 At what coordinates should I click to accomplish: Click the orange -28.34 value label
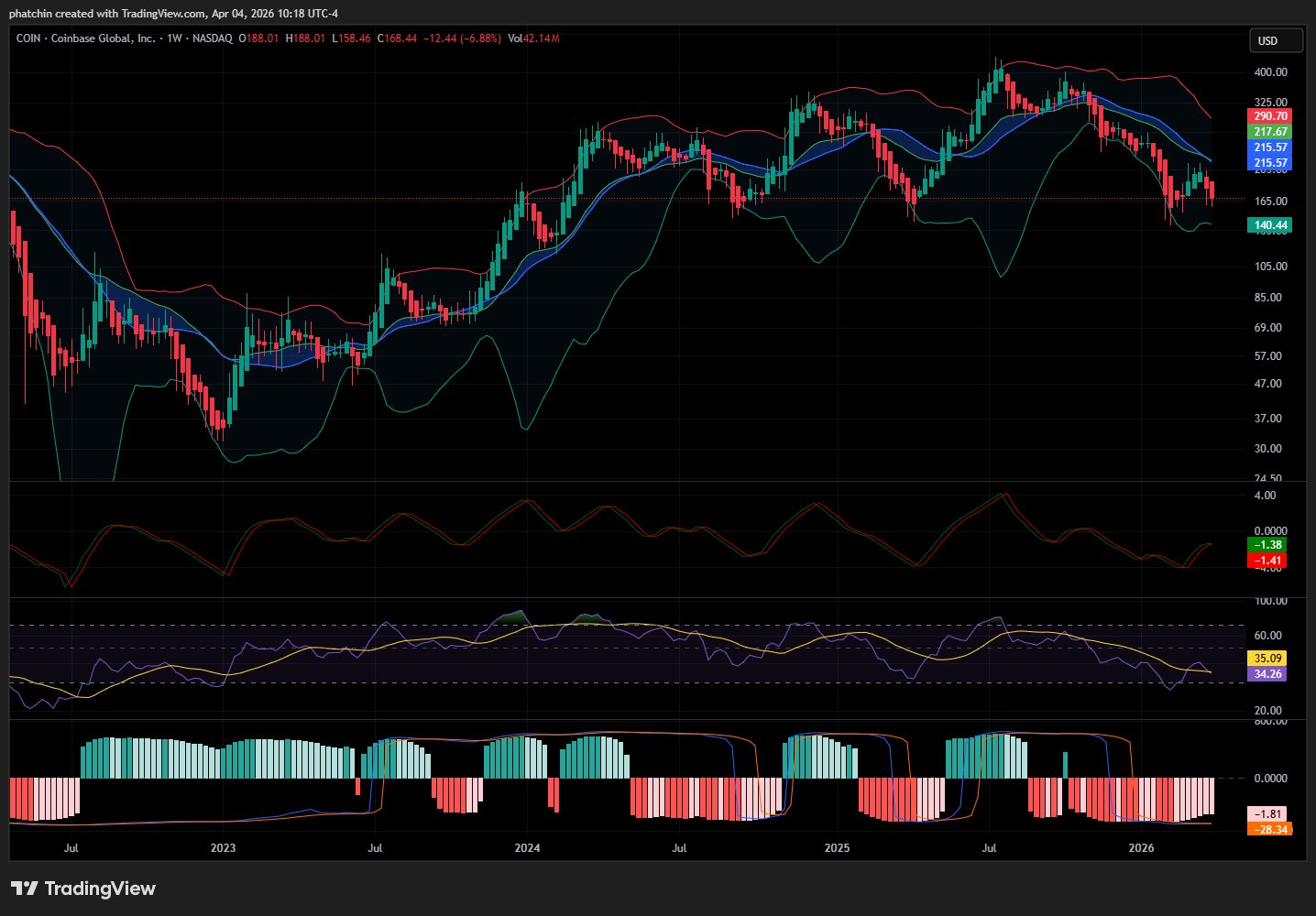[1268, 830]
